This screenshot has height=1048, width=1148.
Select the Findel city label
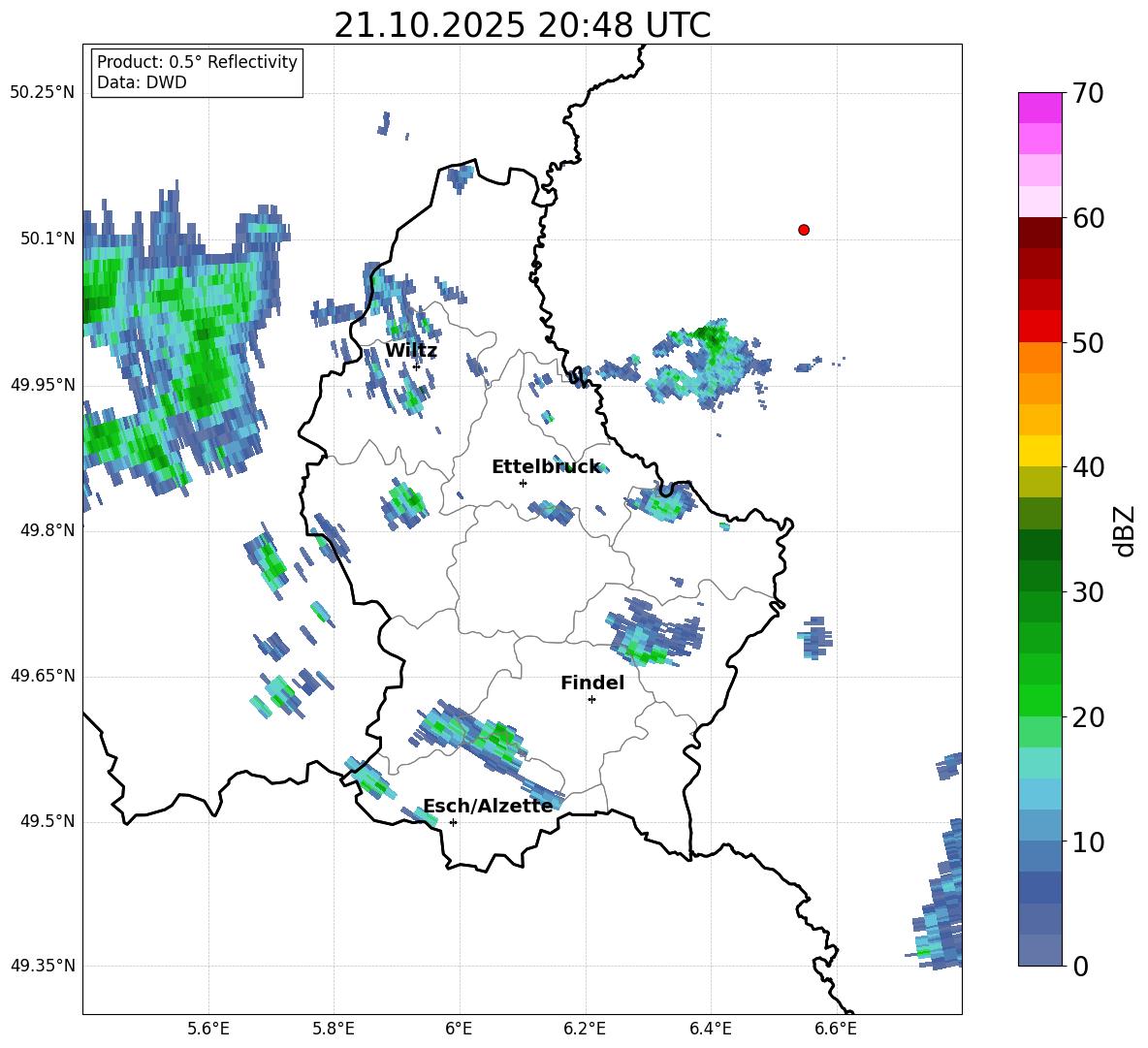(592, 683)
